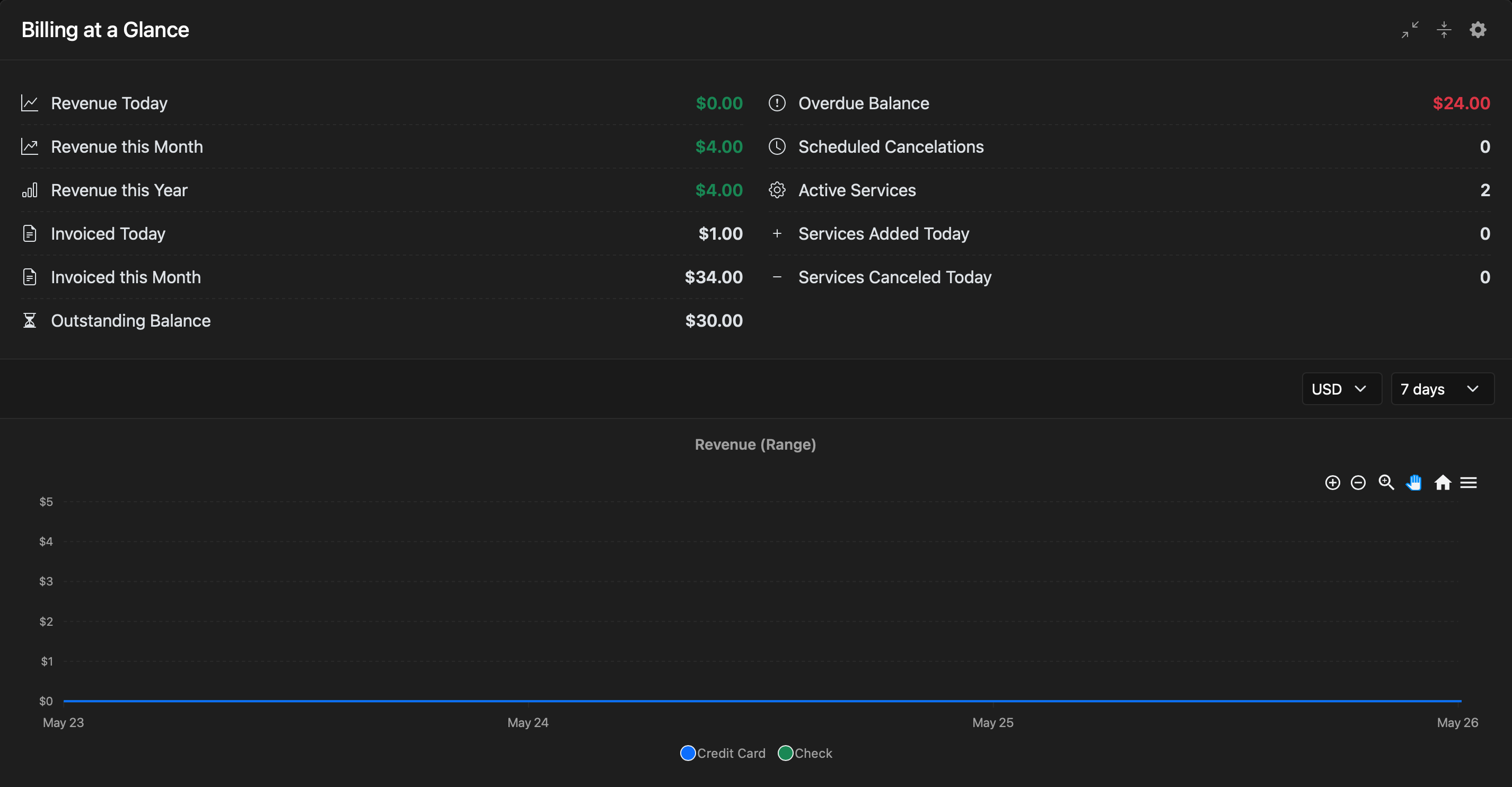This screenshot has width=1512, height=787.
Task: Click the Active Services gear icon
Action: click(777, 190)
